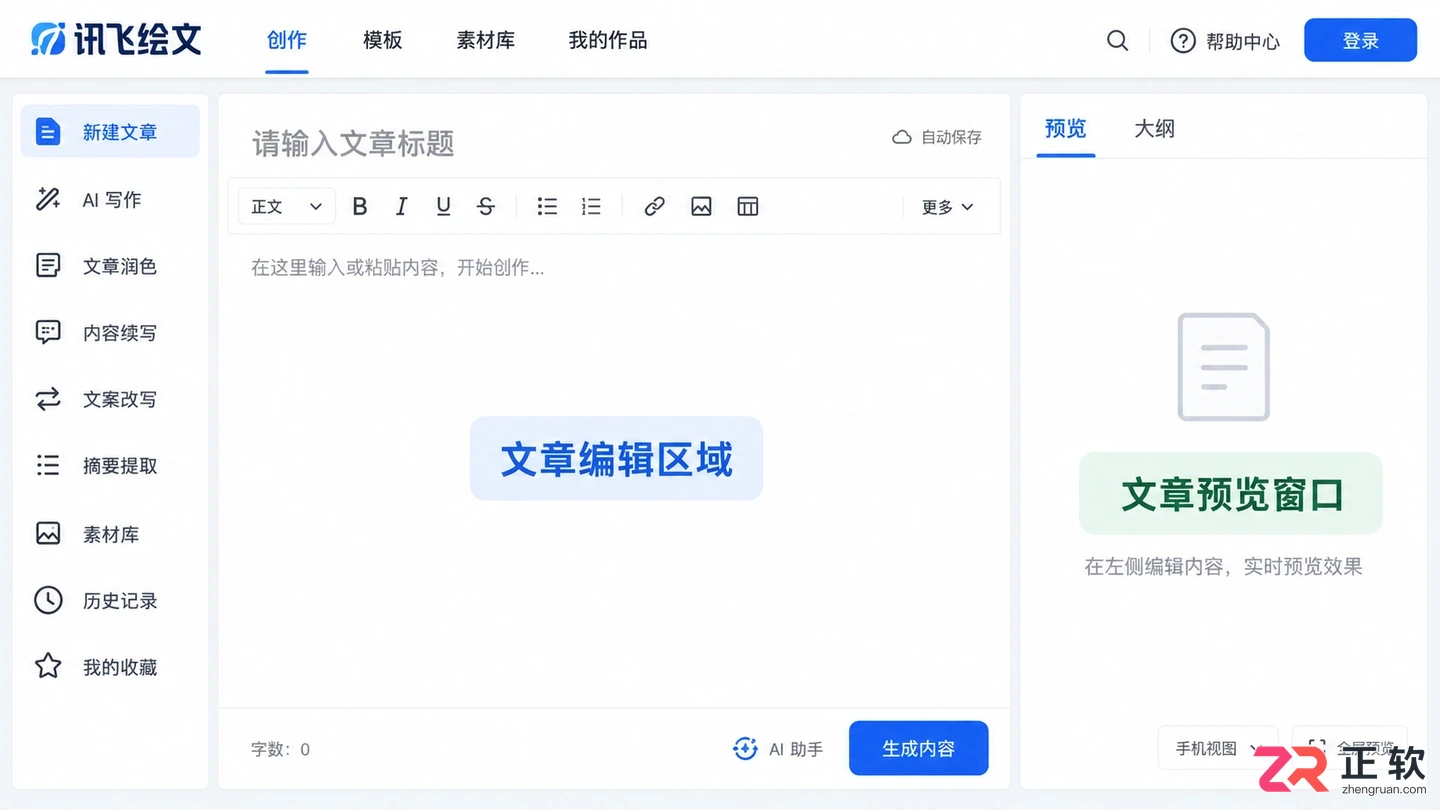Open 我的作品 tab
This screenshot has height=810, width=1440.
[608, 41]
